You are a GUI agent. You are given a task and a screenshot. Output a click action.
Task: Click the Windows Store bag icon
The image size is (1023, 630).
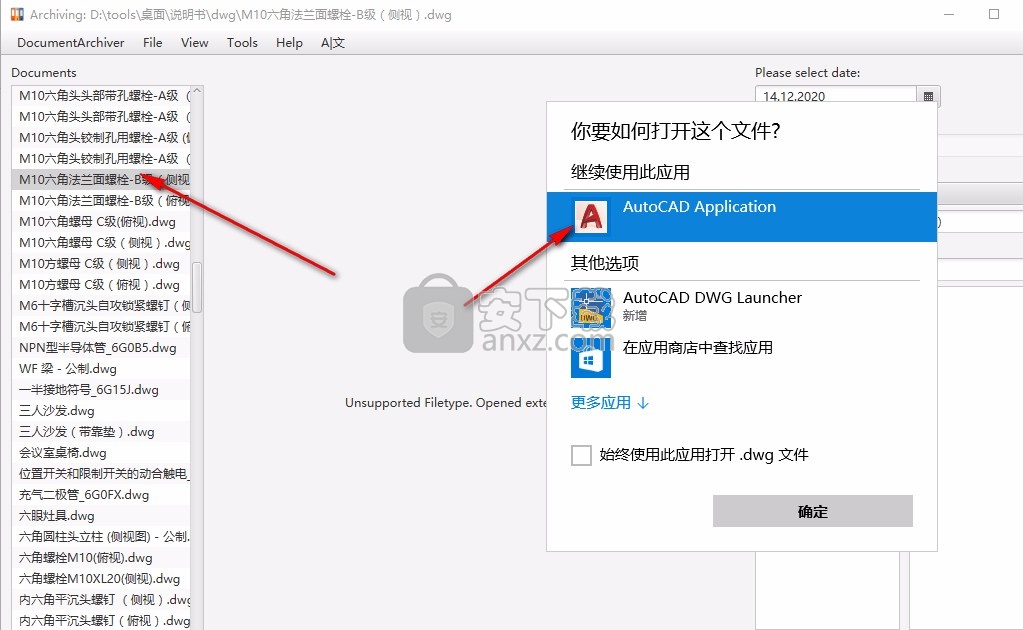(591, 359)
